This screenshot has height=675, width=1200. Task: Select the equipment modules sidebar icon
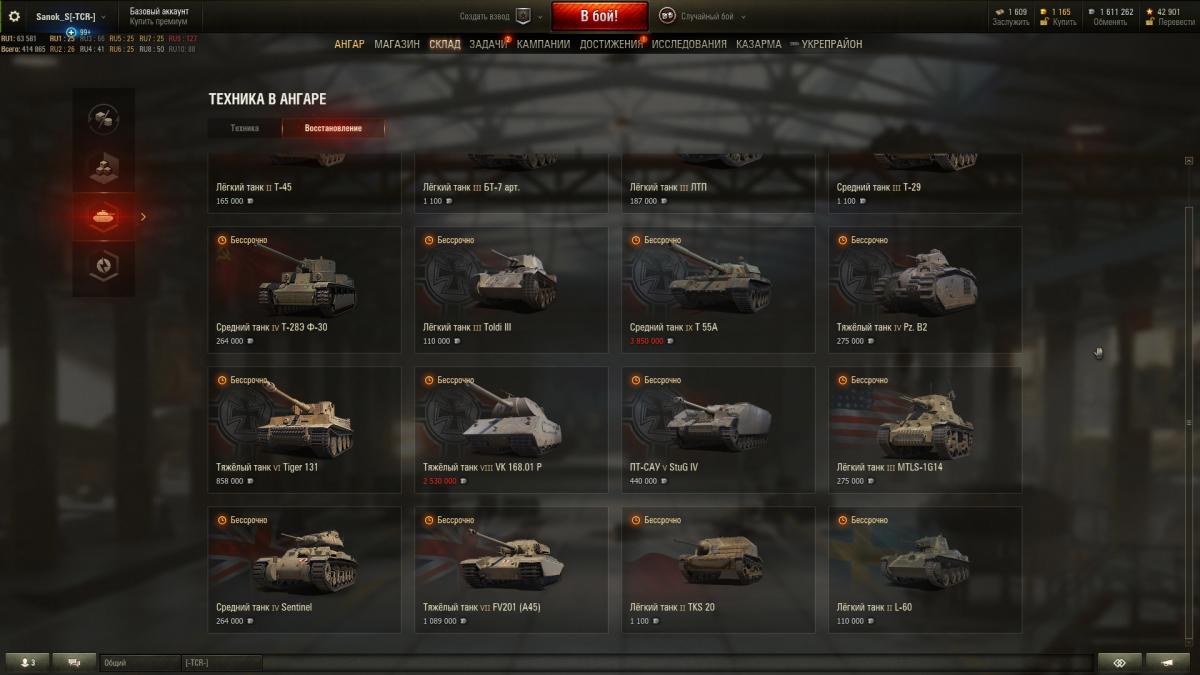pyautogui.click(x=104, y=167)
